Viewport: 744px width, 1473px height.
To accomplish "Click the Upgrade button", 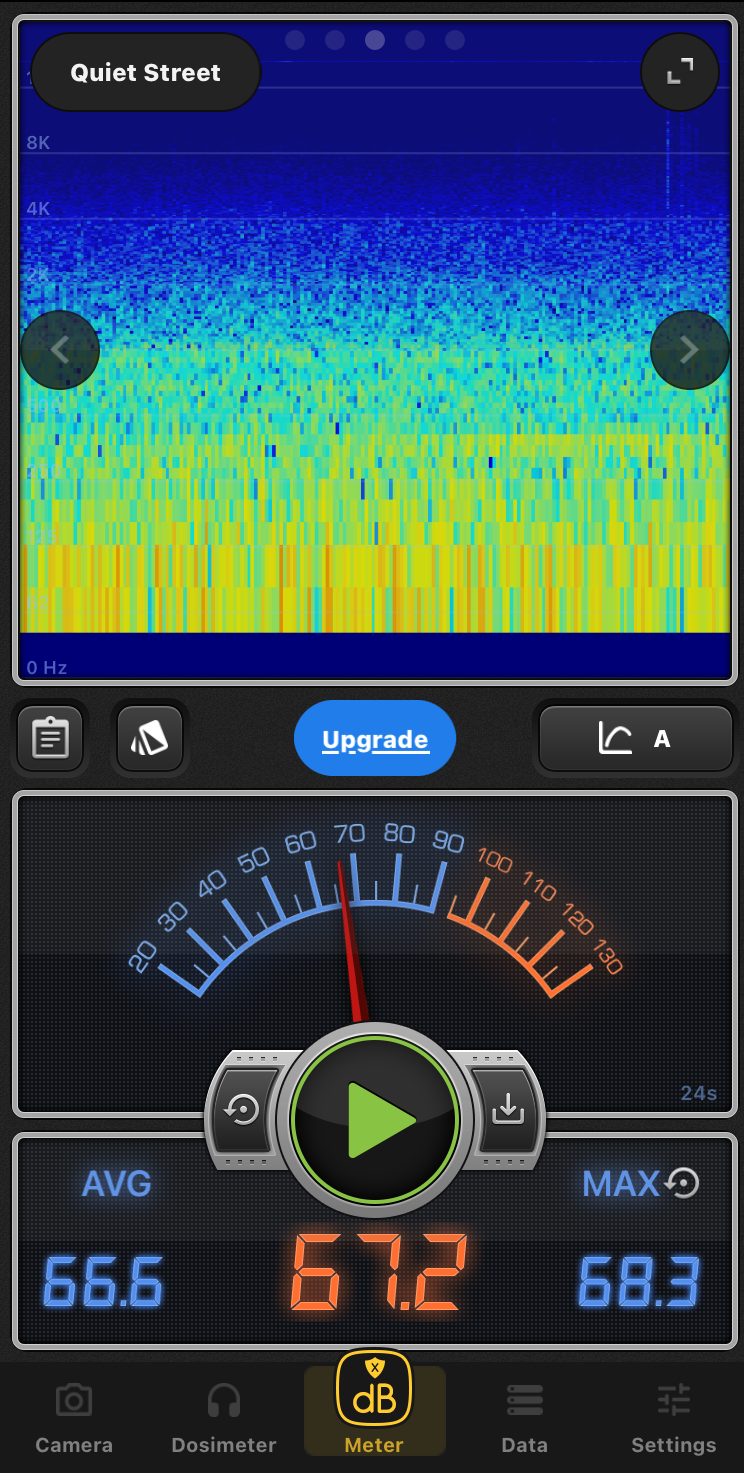I will coord(375,740).
